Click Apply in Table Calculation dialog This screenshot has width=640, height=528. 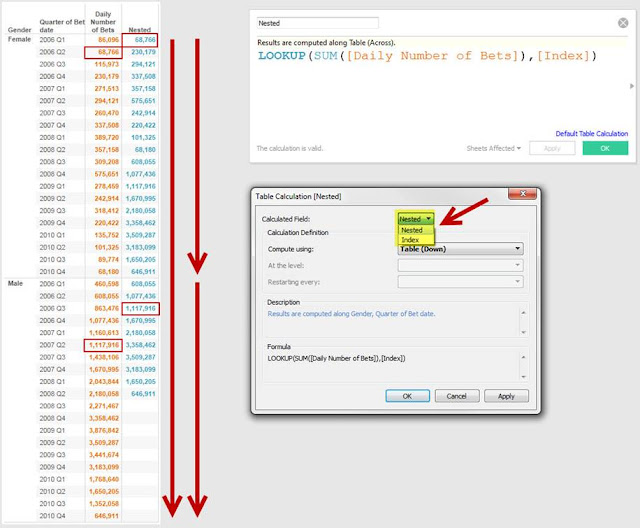click(x=506, y=396)
